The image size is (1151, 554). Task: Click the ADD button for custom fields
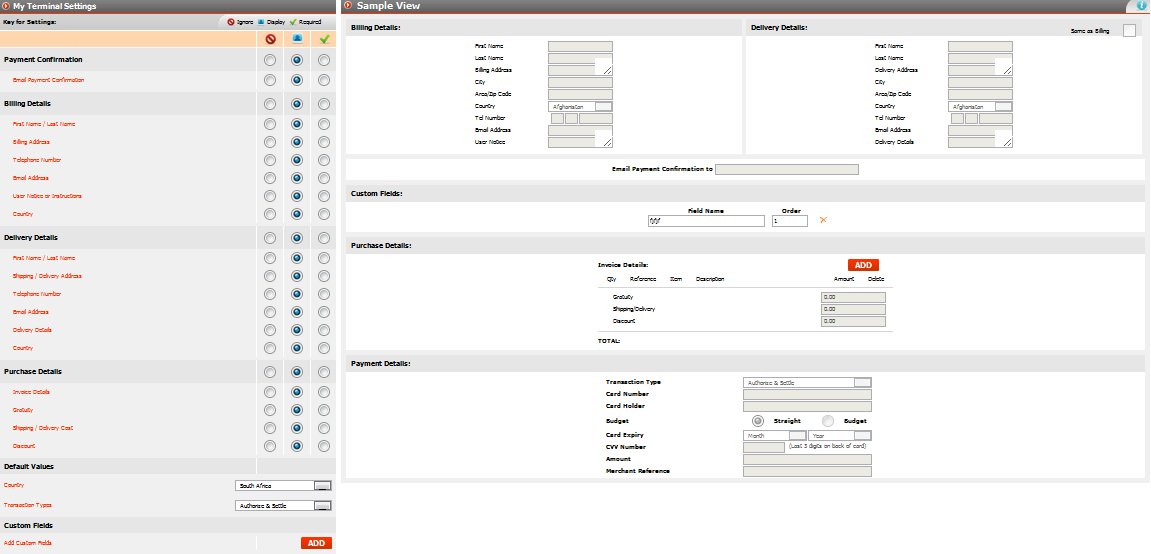(x=316, y=543)
